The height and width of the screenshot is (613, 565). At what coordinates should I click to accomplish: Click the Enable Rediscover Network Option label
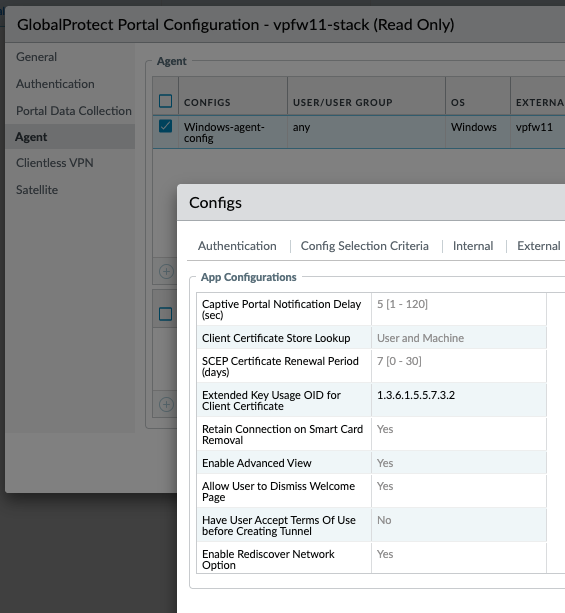[268, 559]
